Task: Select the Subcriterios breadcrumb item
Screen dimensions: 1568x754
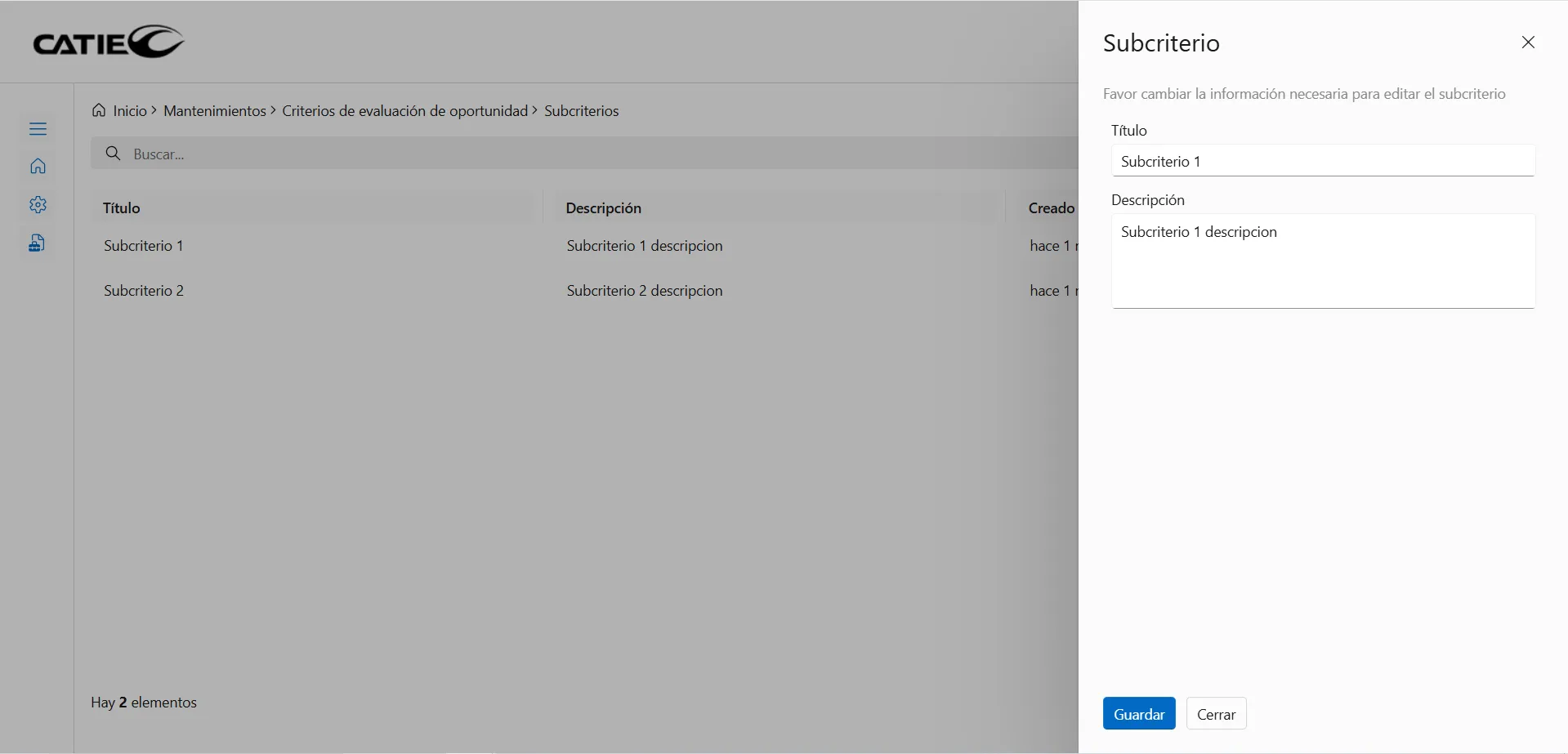Action: tap(581, 111)
